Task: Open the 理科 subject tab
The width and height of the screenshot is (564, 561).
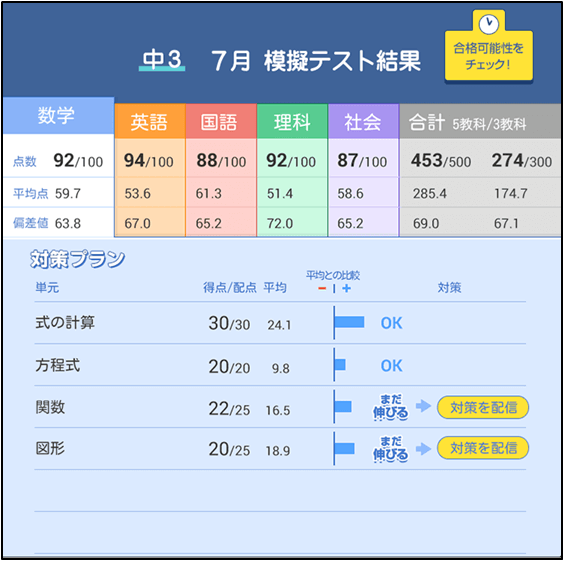Action: click(x=292, y=122)
